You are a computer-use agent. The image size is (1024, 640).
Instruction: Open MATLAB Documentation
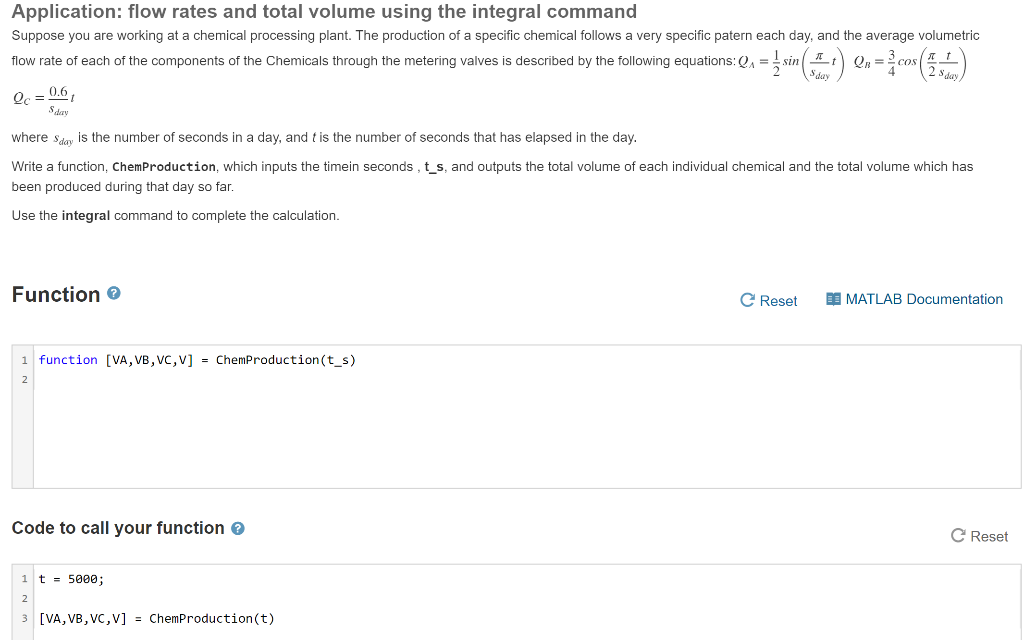point(925,299)
